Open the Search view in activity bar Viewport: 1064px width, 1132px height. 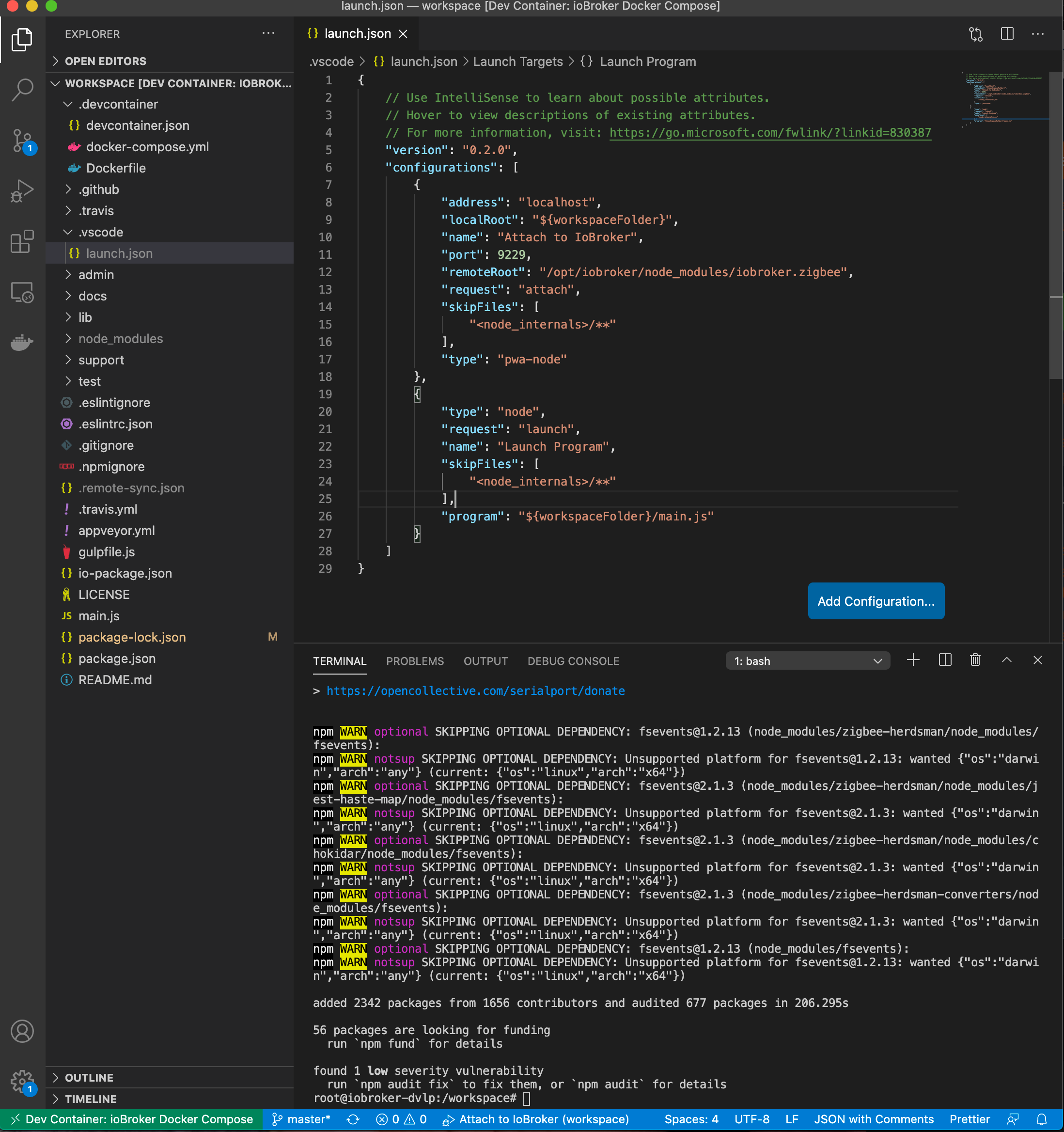tap(22, 89)
